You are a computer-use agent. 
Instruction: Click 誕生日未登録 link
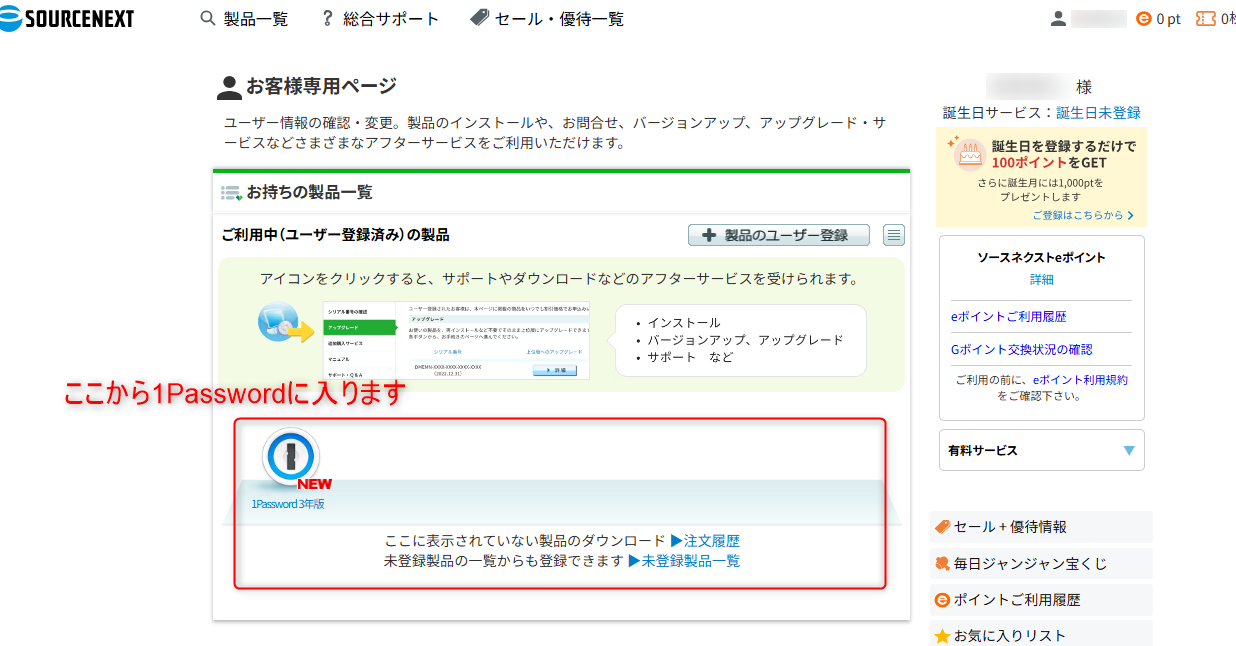point(1098,113)
